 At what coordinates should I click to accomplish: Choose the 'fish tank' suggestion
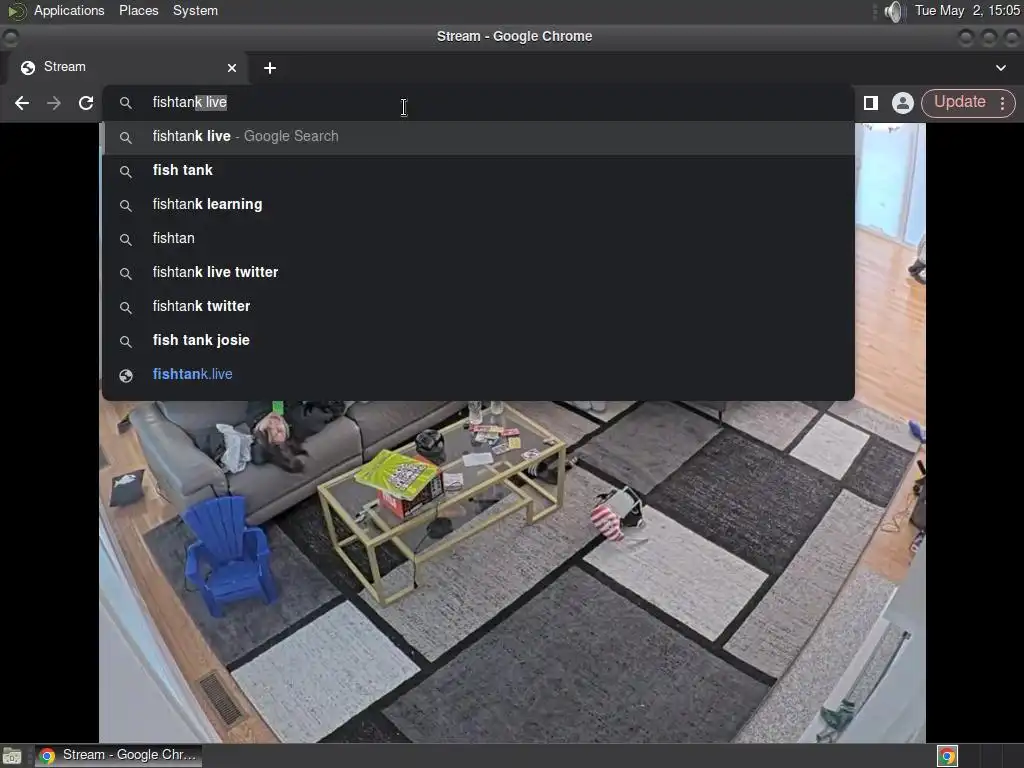[478, 170]
